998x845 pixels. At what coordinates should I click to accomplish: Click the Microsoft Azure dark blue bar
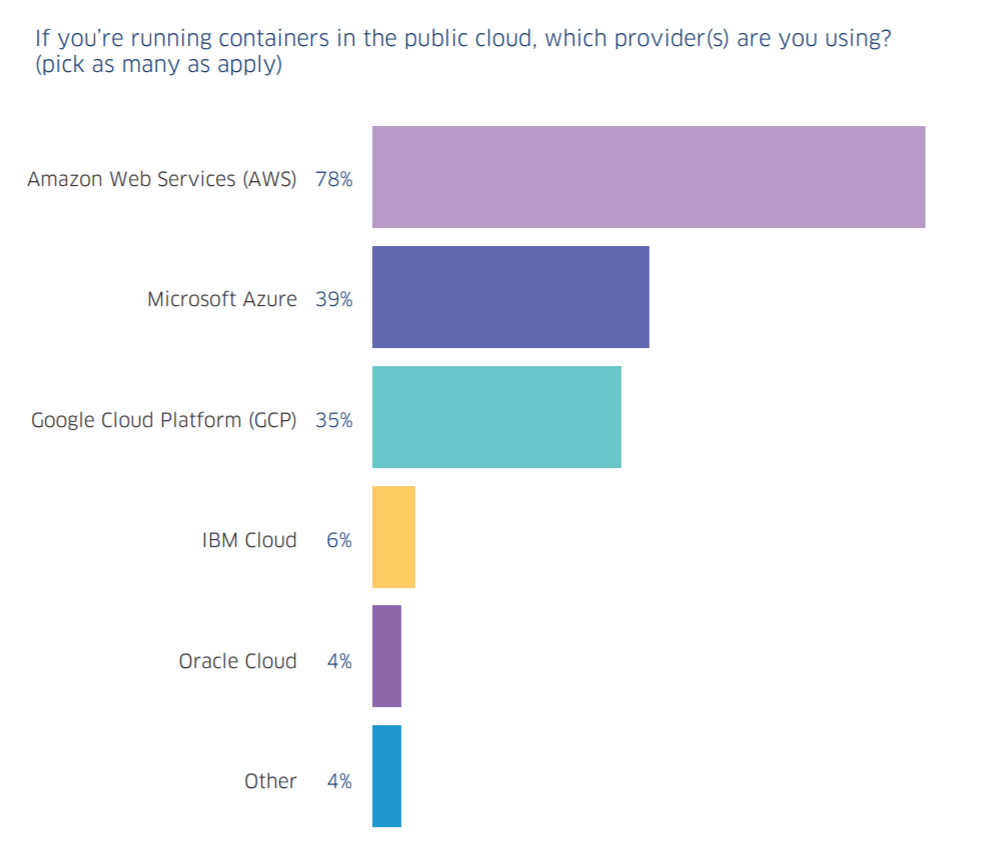(510, 297)
